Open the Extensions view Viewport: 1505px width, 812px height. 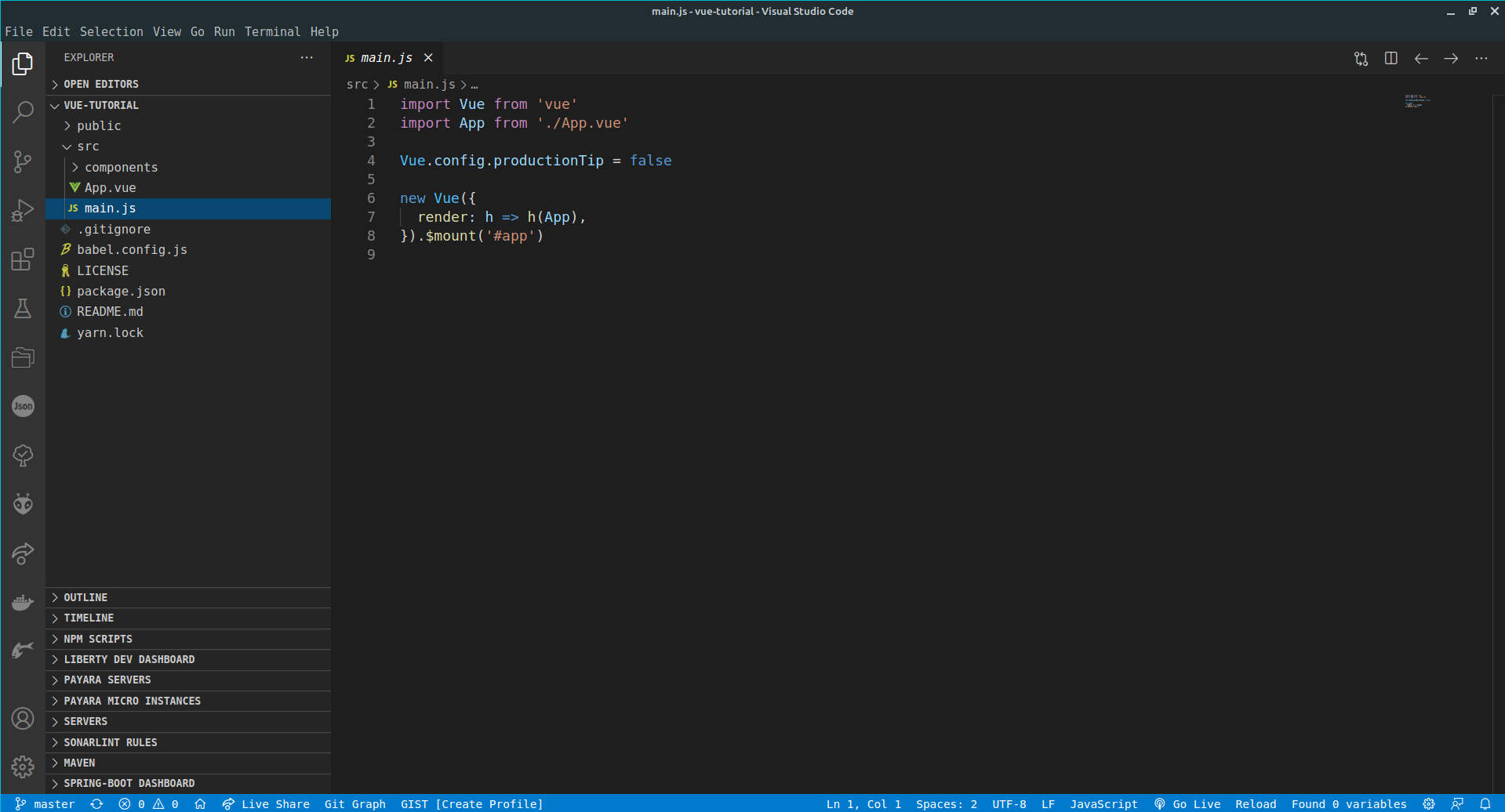(x=23, y=259)
